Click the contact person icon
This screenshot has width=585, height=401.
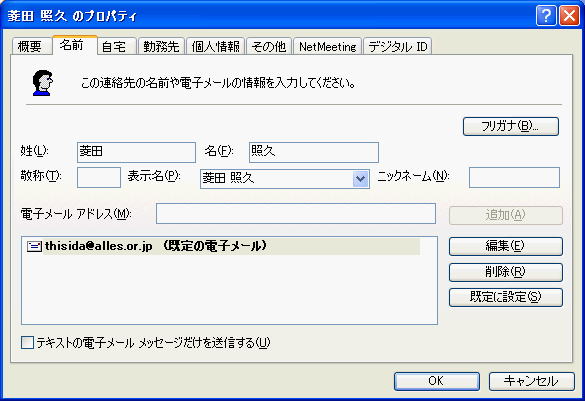click(x=42, y=83)
